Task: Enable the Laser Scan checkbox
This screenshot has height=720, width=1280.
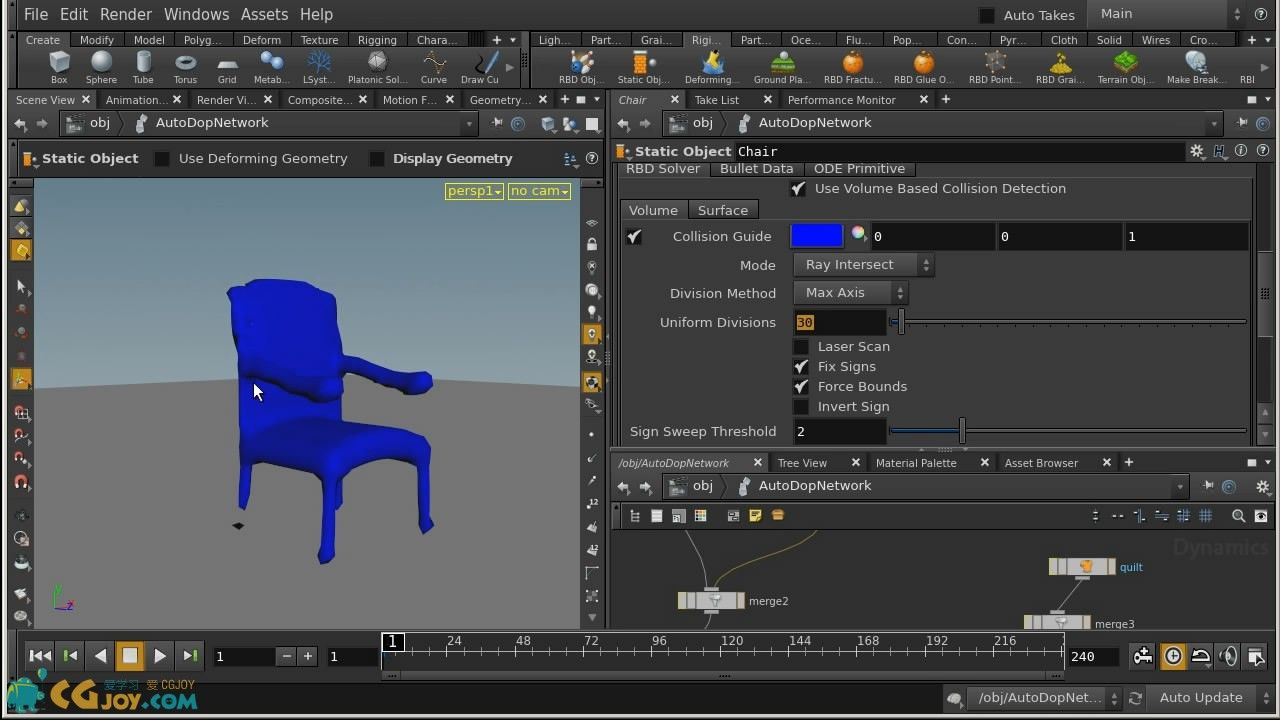Action: pyautogui.click(x=801, y=347)
